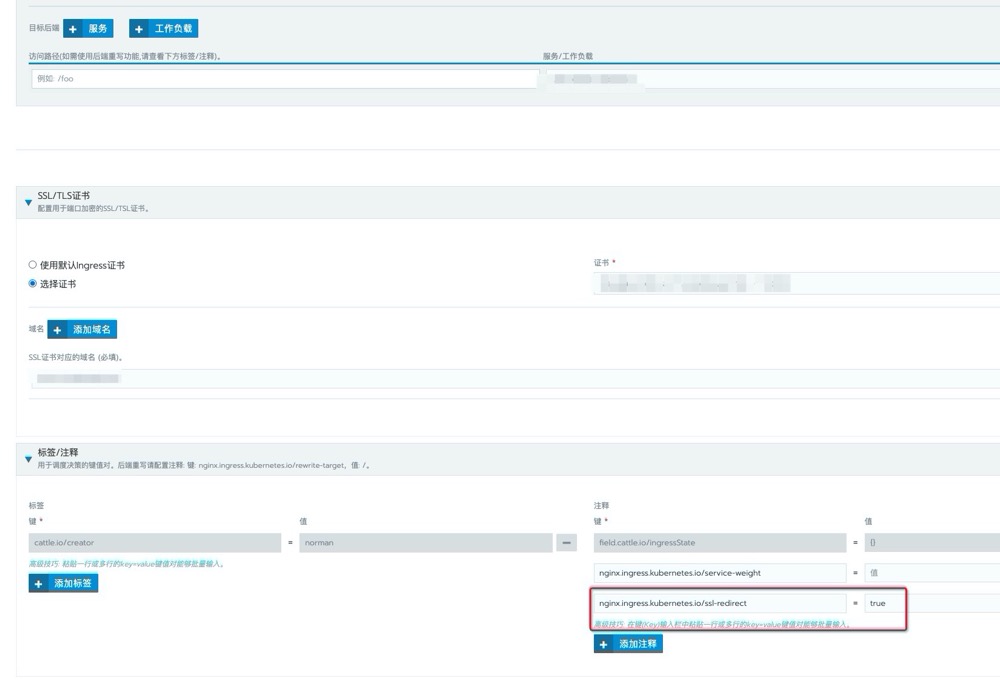
Task: Open the 服务/工作负载 dropdown
Action: tap(770, 78)
